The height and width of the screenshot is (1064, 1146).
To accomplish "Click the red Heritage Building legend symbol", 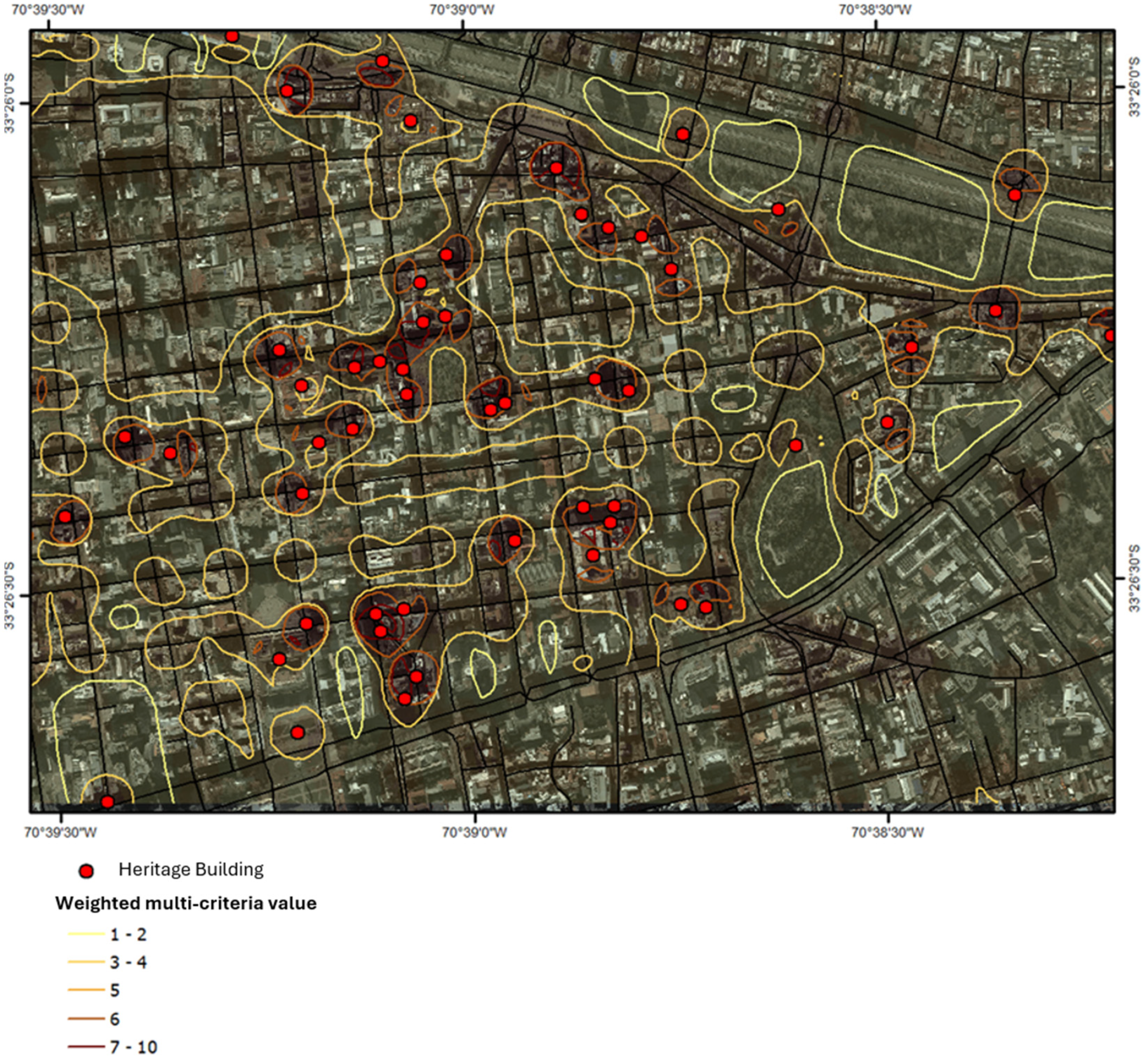I will click(x=87, y=871).
